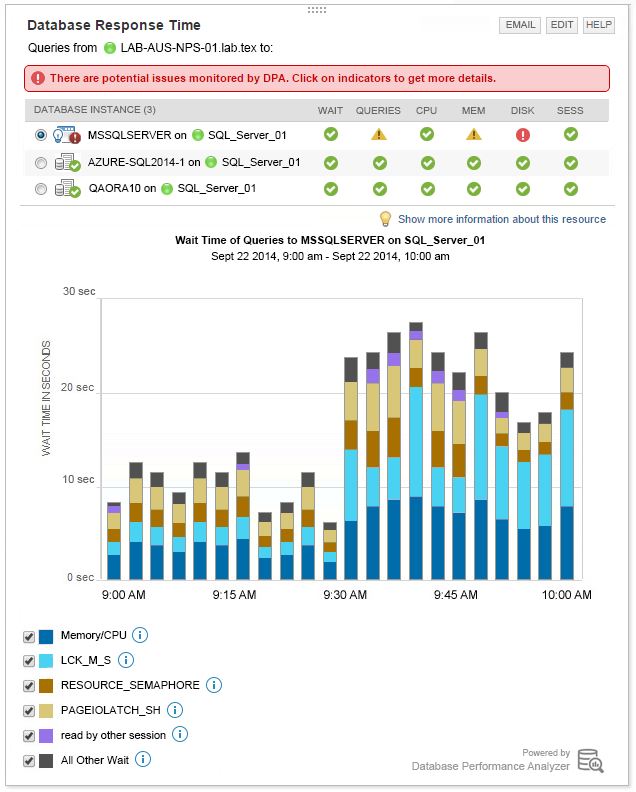This screenshot has height=792, width=636.
Task: Click SQL_Server_01 link in AZURE-SQL2014-1 row
Action: (261, 162)
